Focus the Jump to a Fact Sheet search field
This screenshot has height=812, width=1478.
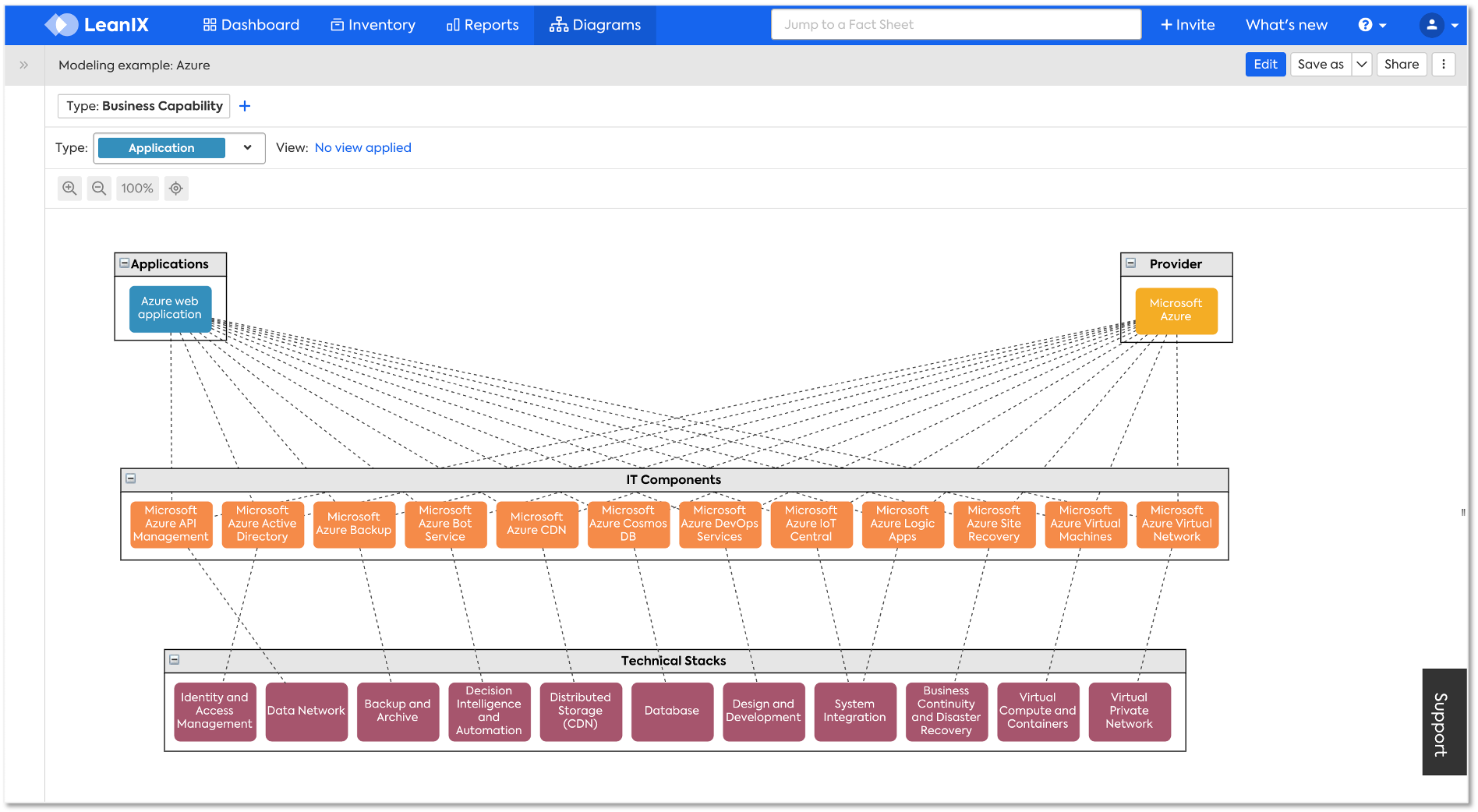click(x=956, y=25)
